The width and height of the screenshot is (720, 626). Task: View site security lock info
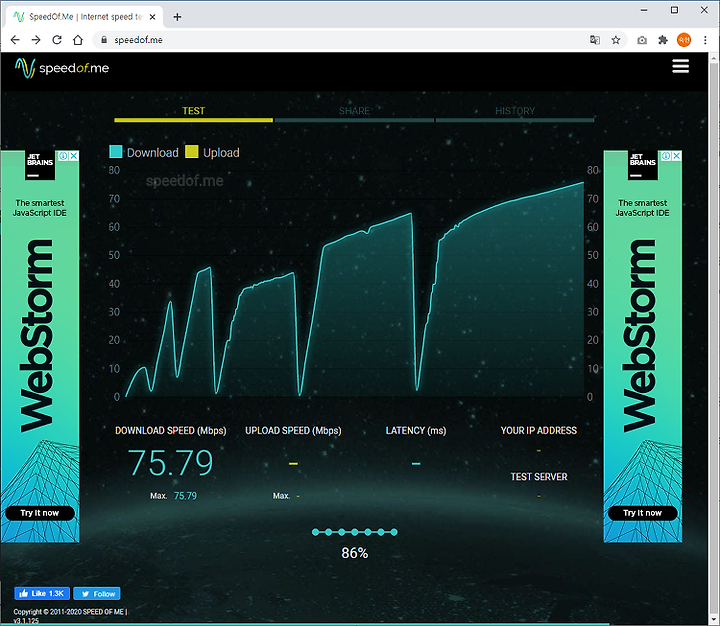pyautogui.click(x=104, y=40)
